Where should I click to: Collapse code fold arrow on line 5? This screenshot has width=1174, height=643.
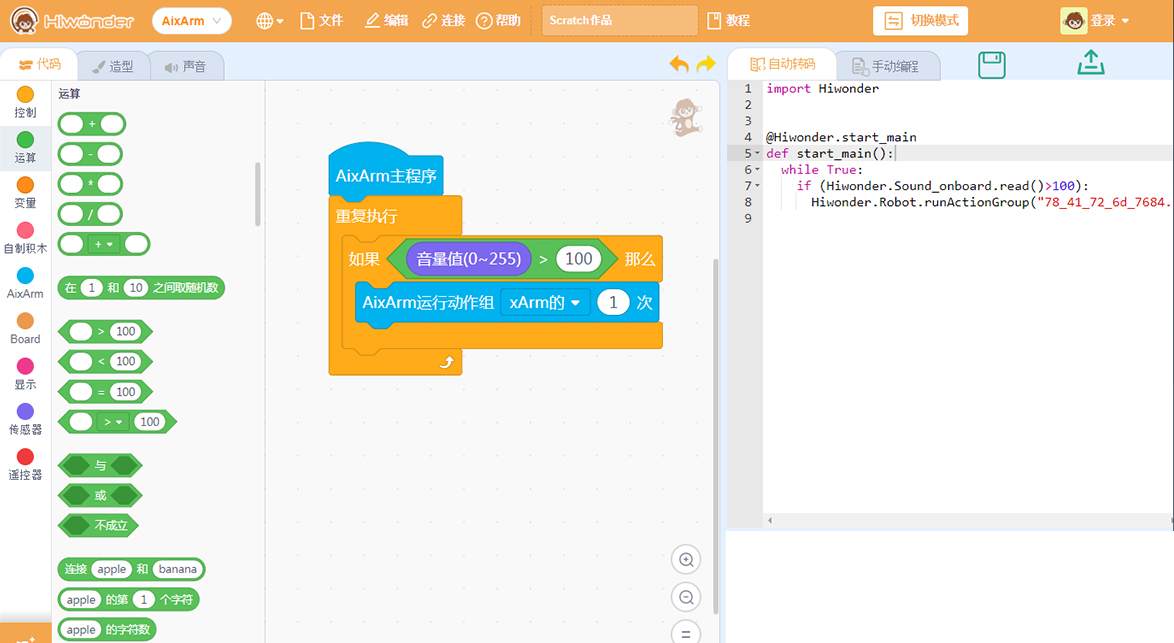757,153
